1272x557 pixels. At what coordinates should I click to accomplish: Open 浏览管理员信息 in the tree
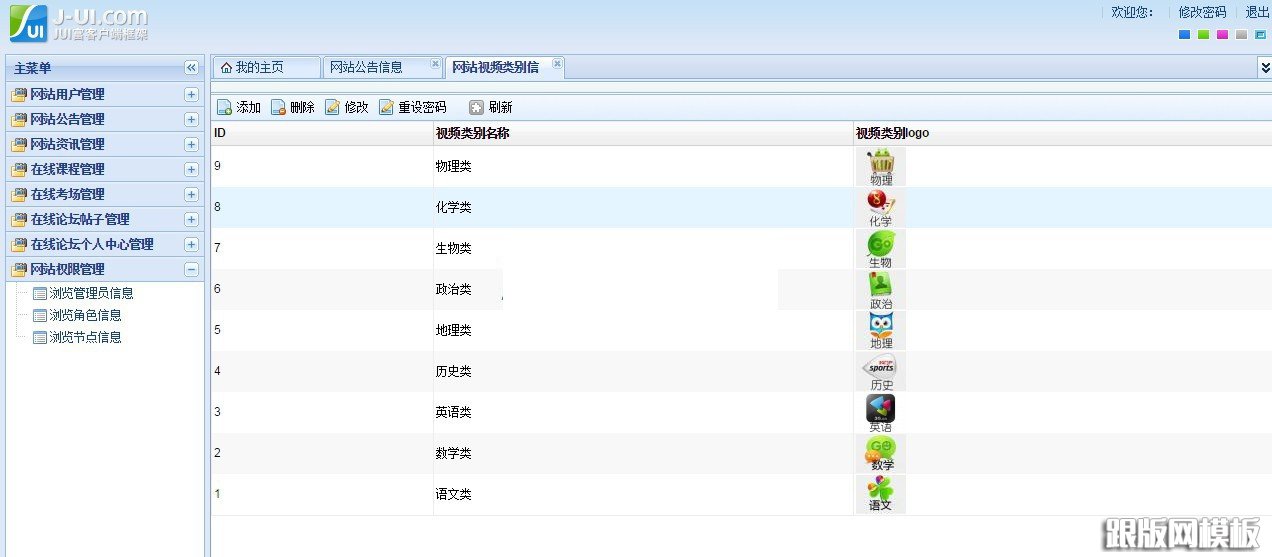[91, 293]
